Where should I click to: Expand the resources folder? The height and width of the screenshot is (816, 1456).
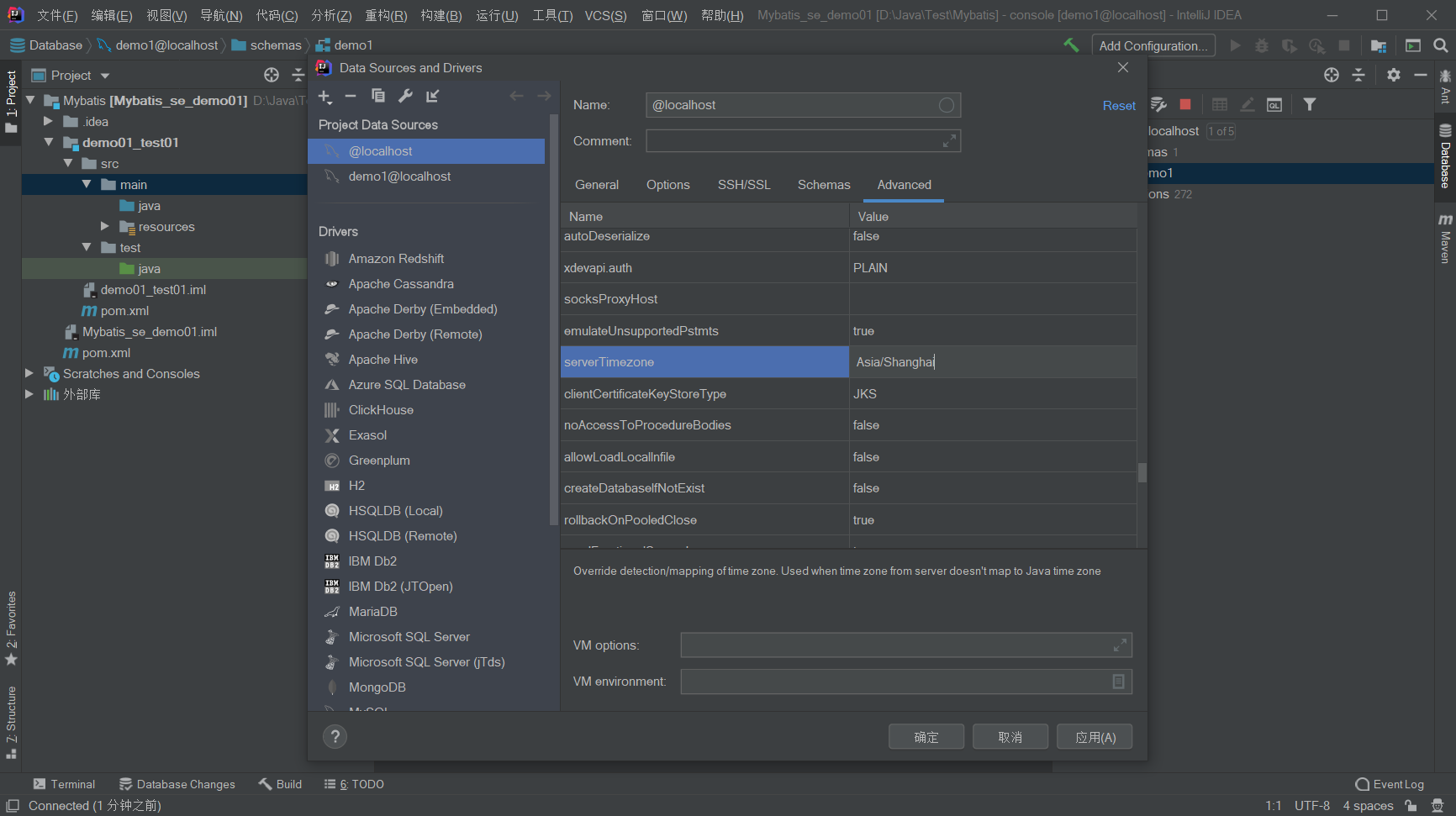coord(105,226)
